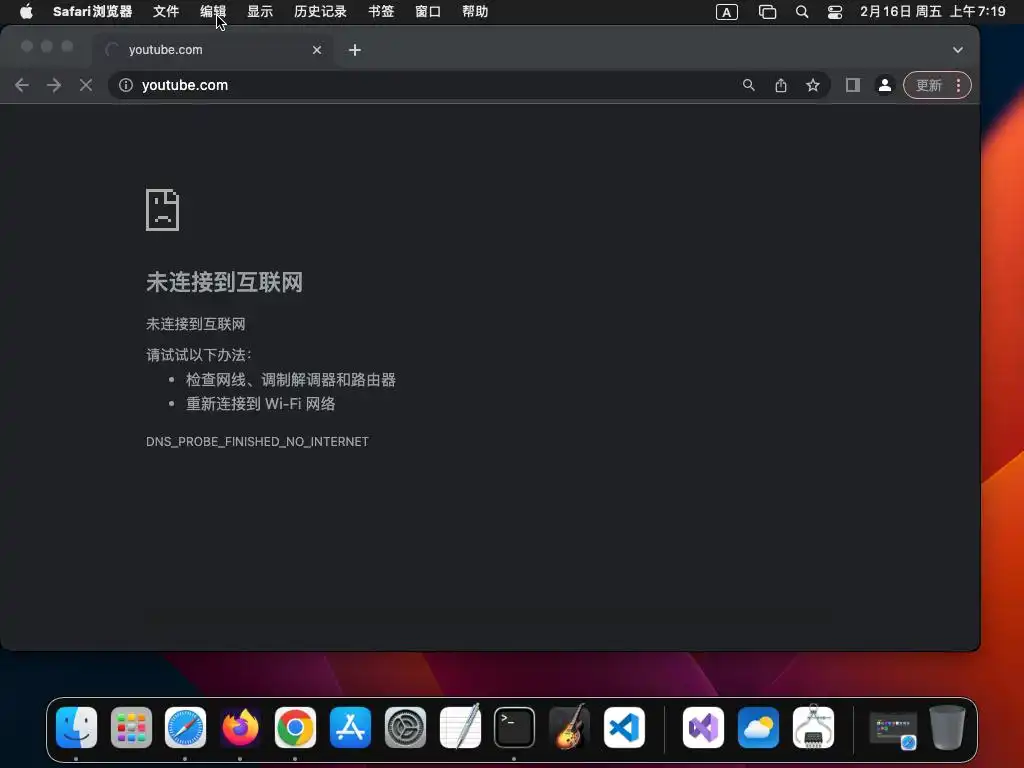Bookmark this page with the star icon
This screenshot has width=1024, height=768.
click(812, 86)
